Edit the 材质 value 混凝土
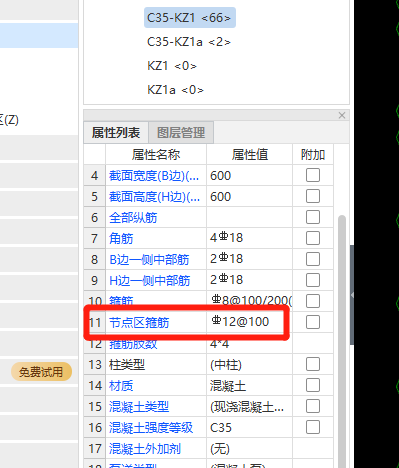 250,385
